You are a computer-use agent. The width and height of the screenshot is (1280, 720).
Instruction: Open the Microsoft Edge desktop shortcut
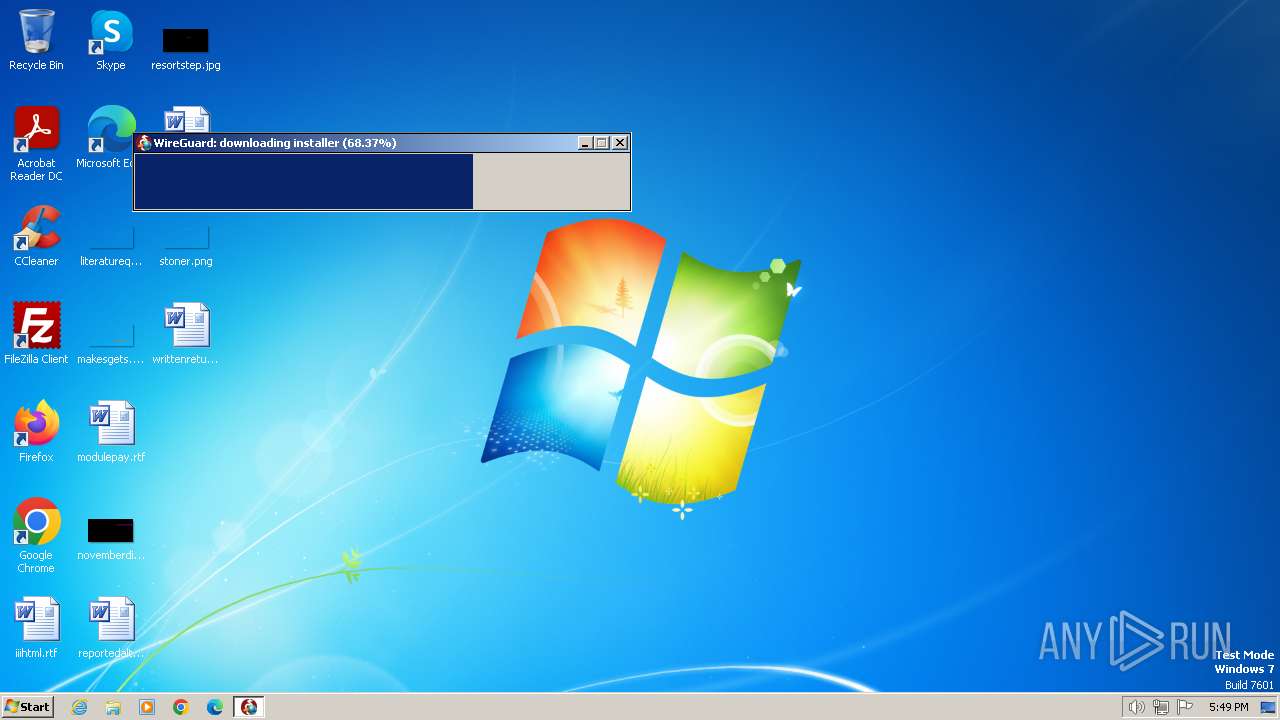pyautogui.click(x=109, y=138)
